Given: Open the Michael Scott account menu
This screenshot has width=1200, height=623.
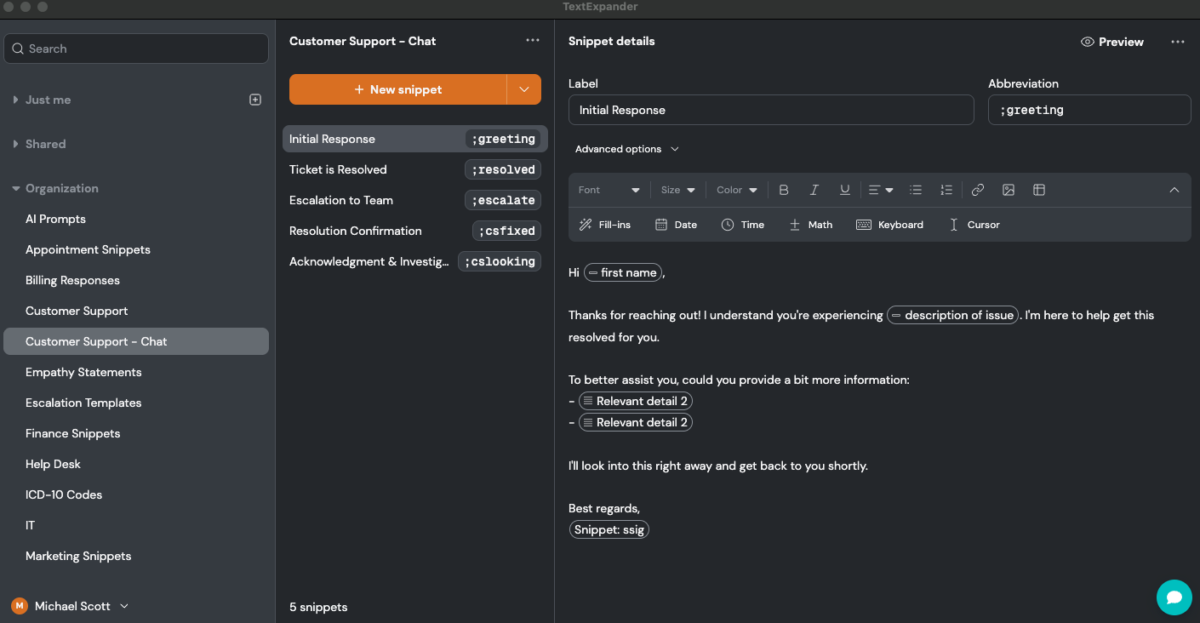Looking at the screenshot, I should point(70,606).
